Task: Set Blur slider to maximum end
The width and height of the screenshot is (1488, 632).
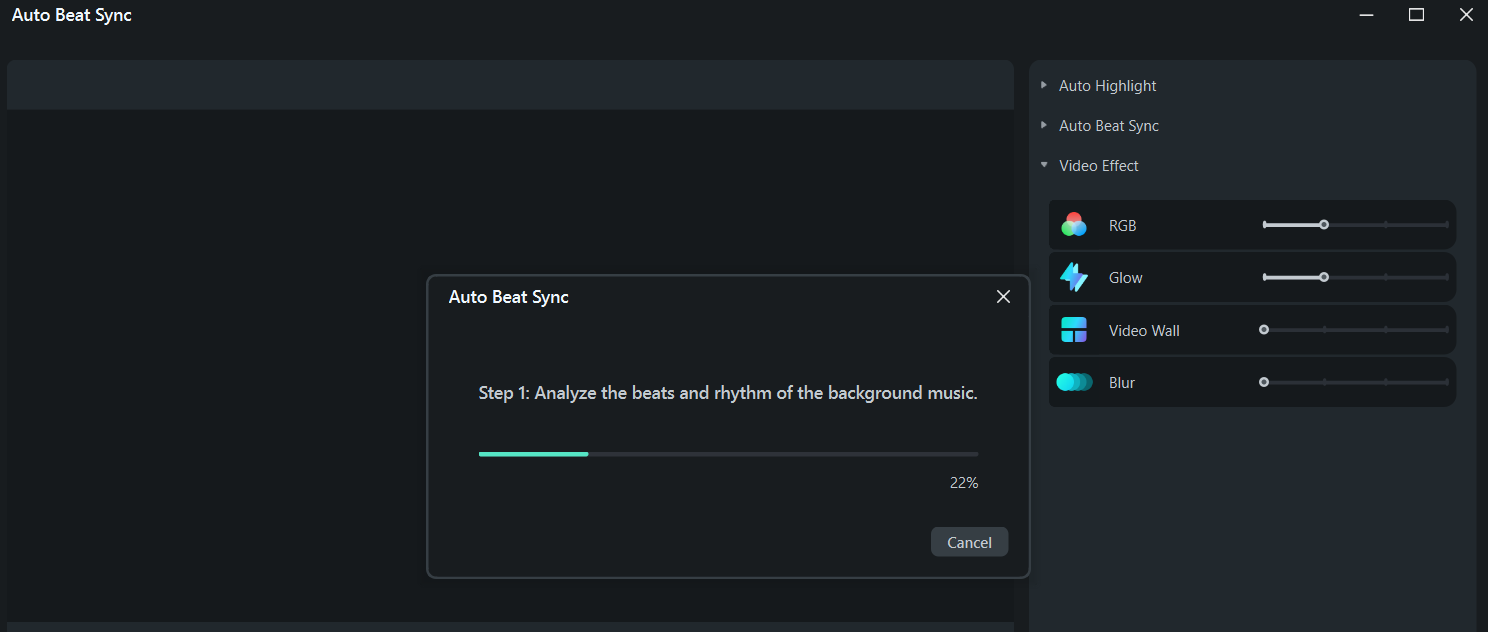Action: click(x=1447, y=382)
